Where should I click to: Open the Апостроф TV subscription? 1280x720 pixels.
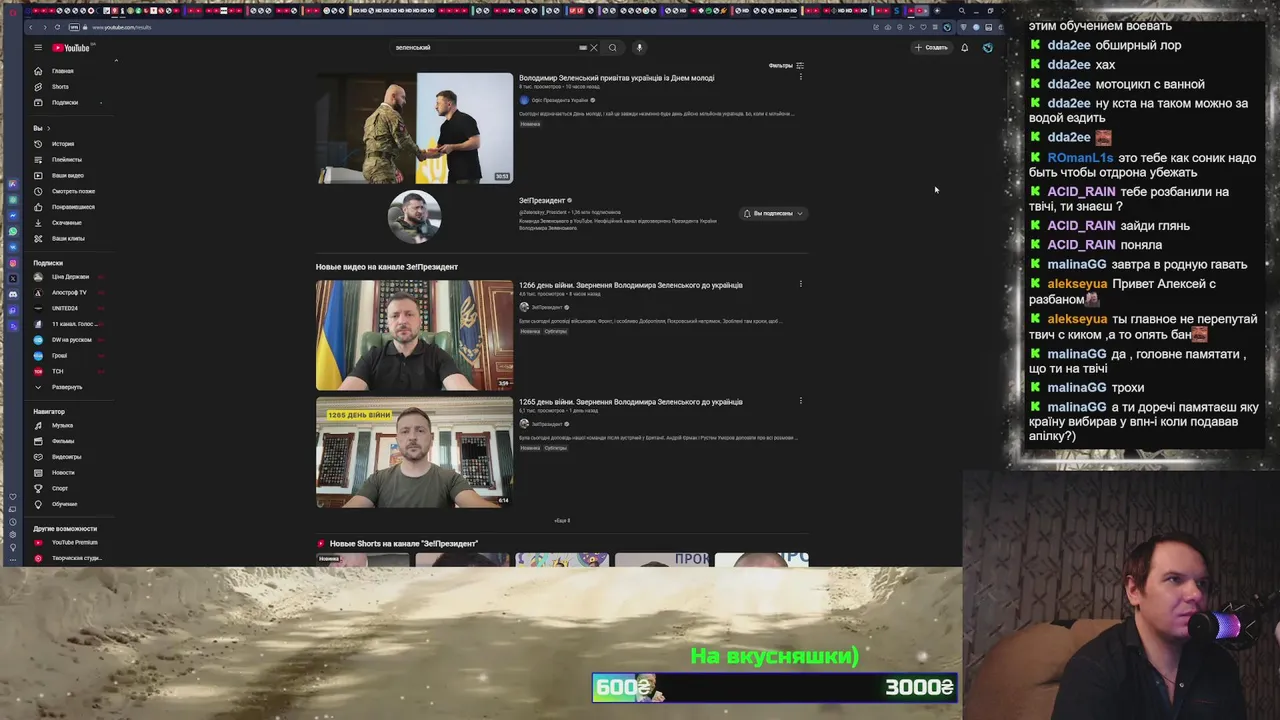[69, 293]
